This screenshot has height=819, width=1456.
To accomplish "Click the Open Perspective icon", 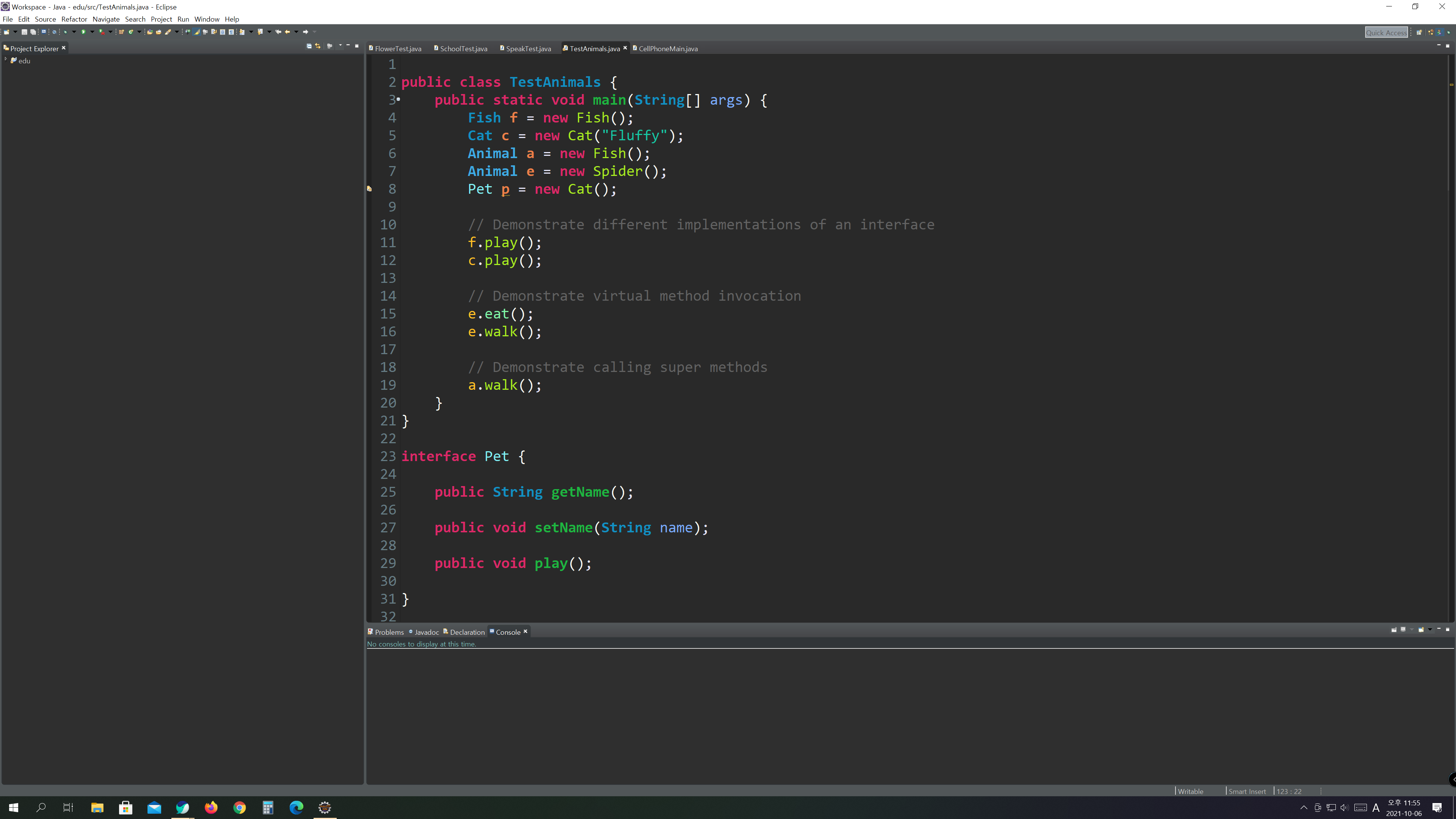I will (1419, 32).
